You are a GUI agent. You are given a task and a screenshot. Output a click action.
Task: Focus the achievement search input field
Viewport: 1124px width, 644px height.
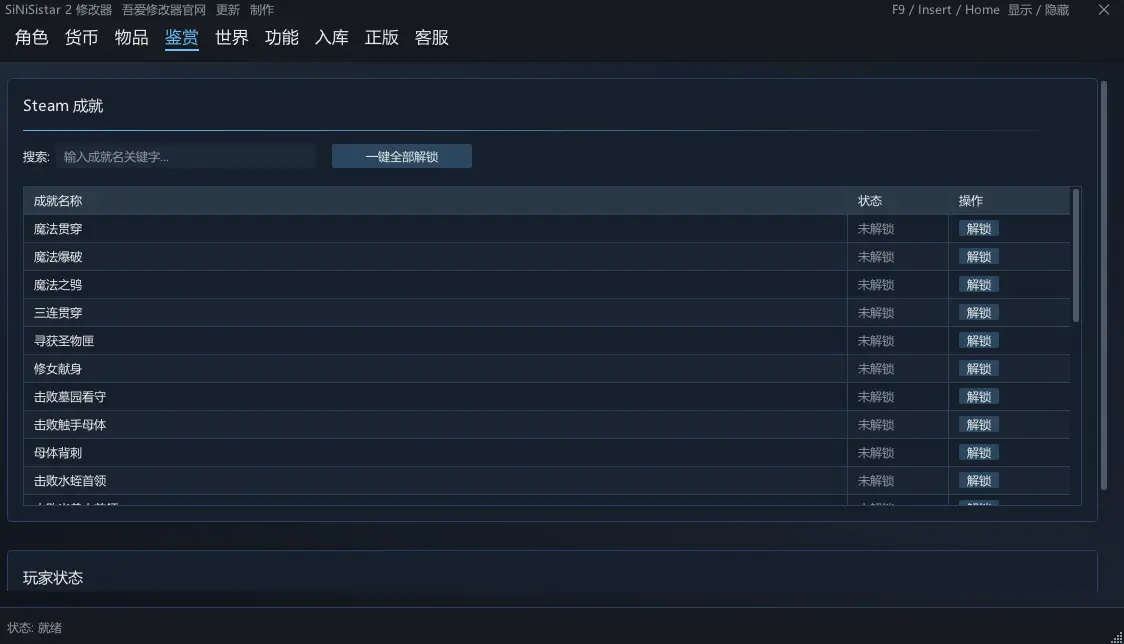point(186,156)
